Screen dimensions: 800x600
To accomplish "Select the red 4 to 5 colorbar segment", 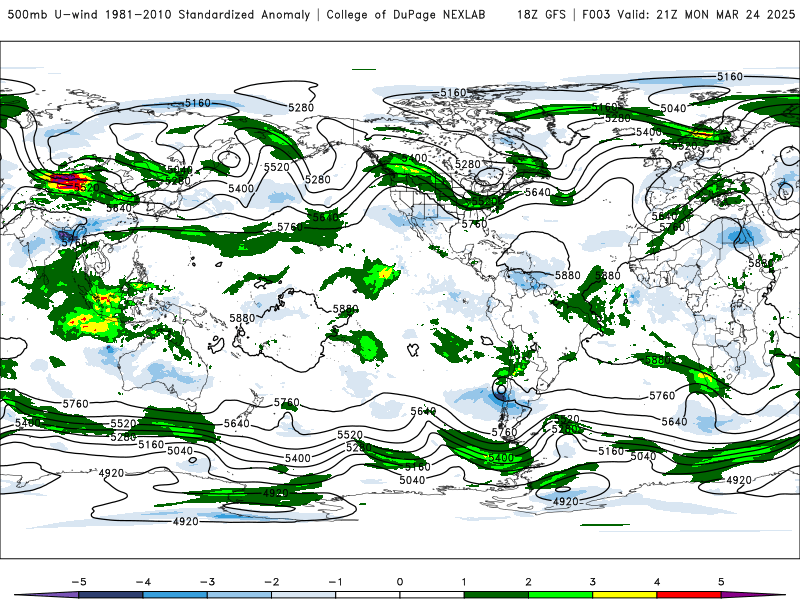I will click(689, 595).
